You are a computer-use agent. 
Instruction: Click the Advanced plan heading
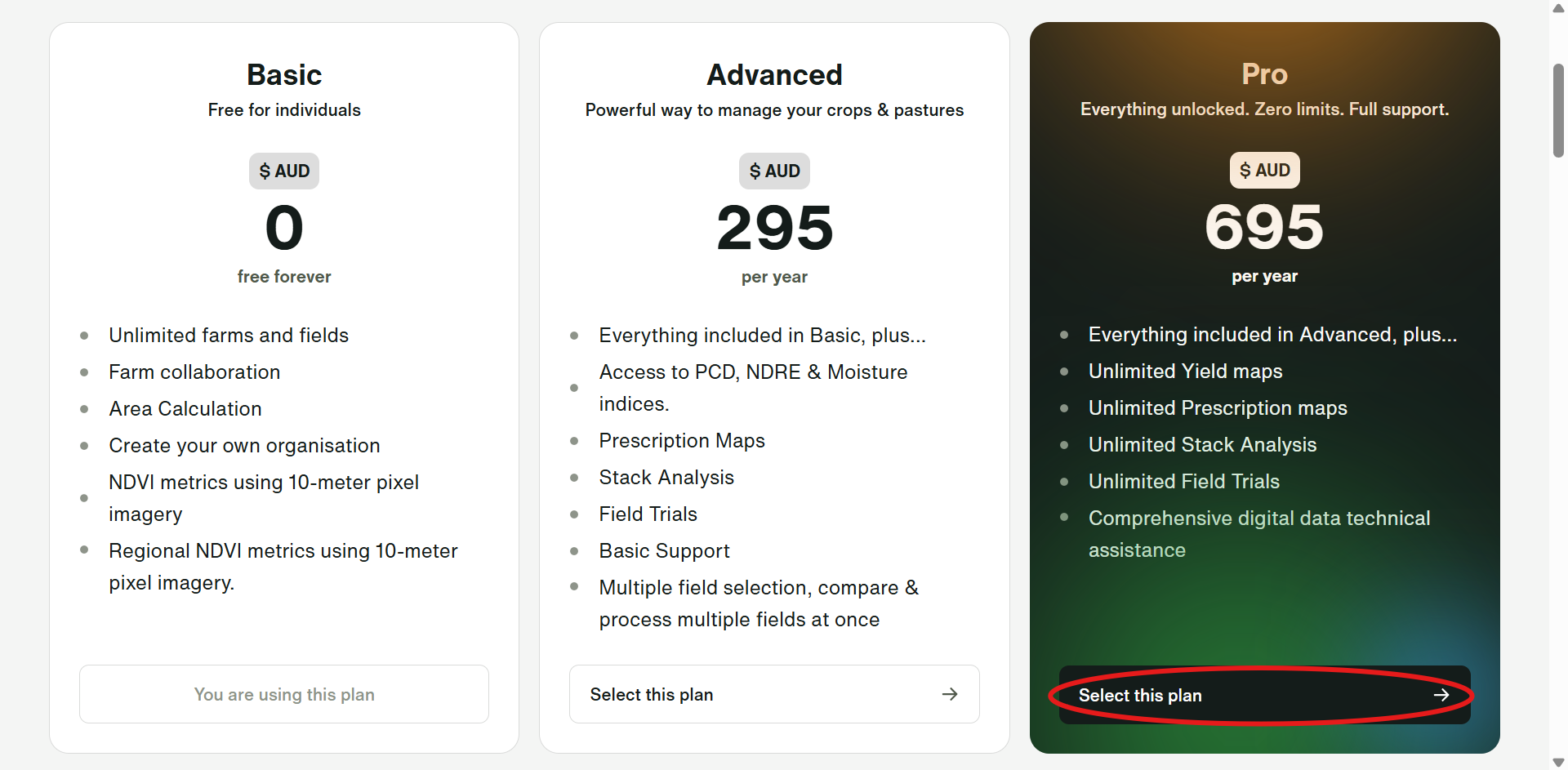pyautogui.click(x=774, y=75)
